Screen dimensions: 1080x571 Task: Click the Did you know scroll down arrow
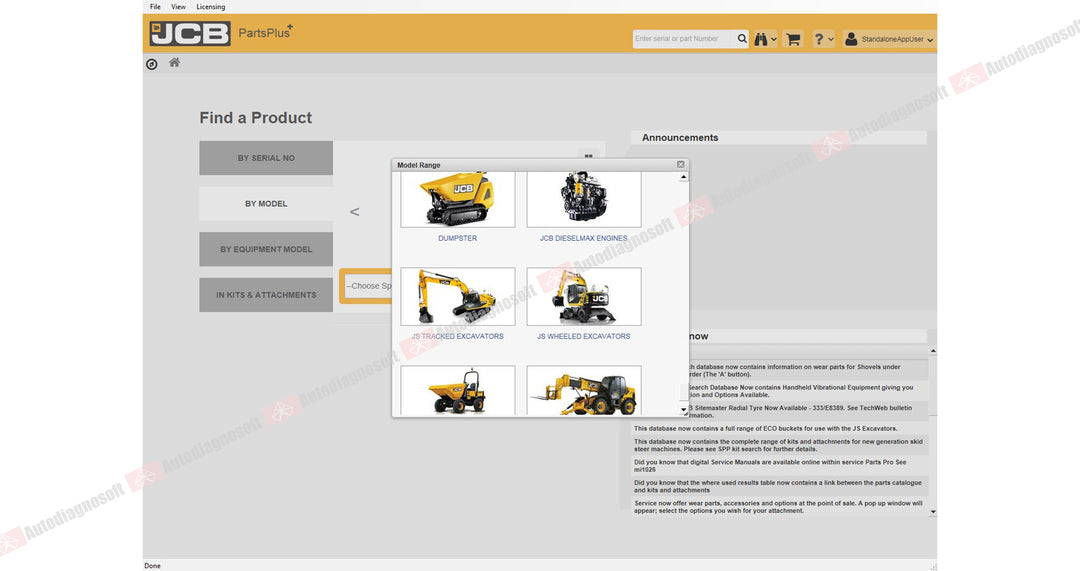(933, 512)
